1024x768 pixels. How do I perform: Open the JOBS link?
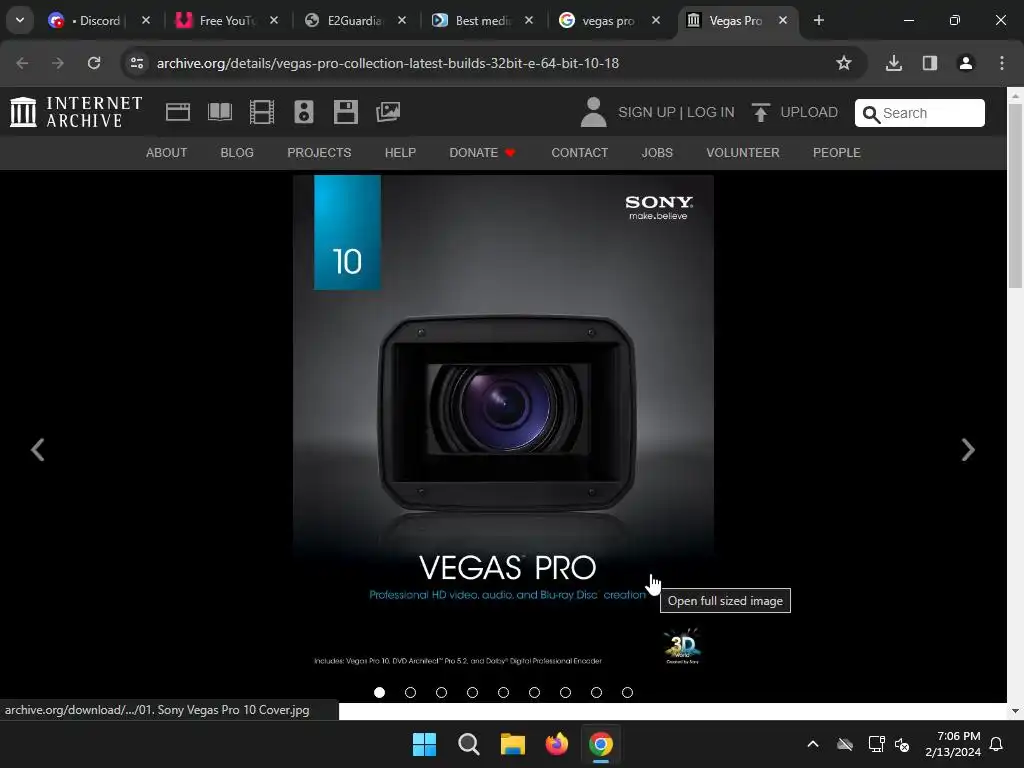point(657,153)
